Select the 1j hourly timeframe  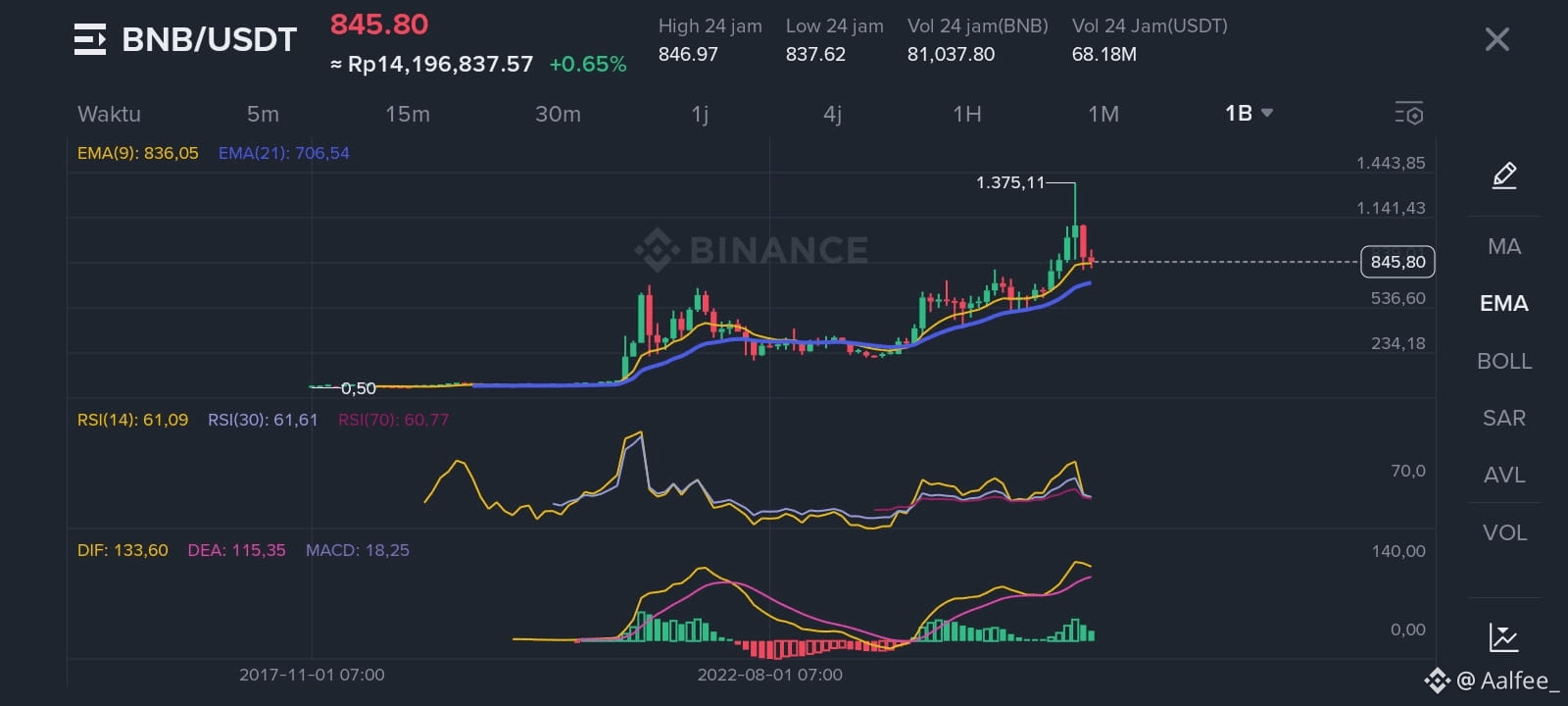(700, 114)
